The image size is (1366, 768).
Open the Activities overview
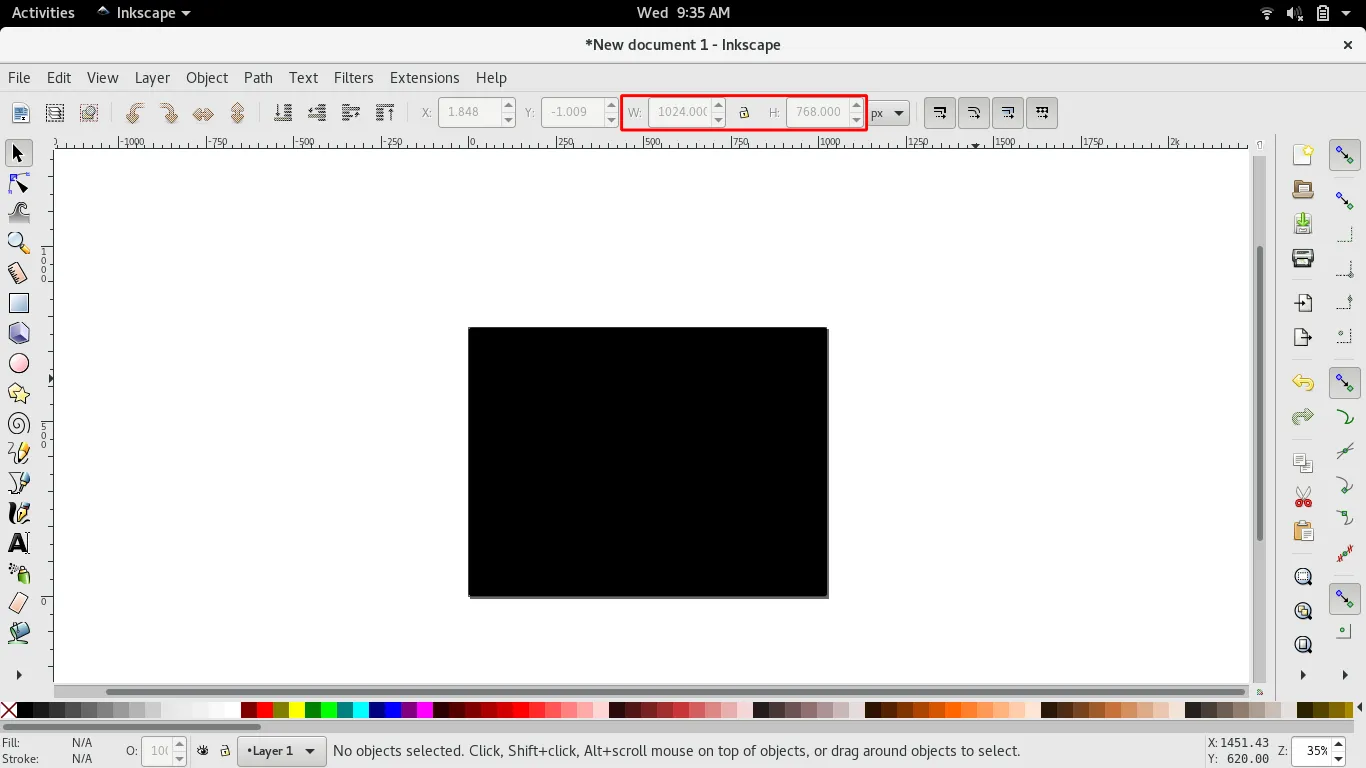[x=43, y=13]
